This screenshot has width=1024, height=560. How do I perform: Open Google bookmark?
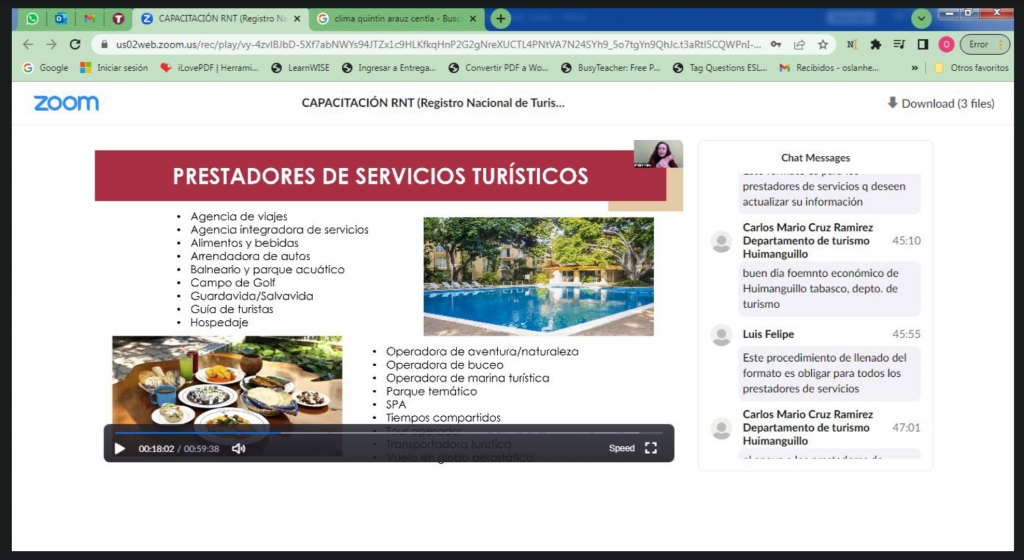[x=46, y=67]
